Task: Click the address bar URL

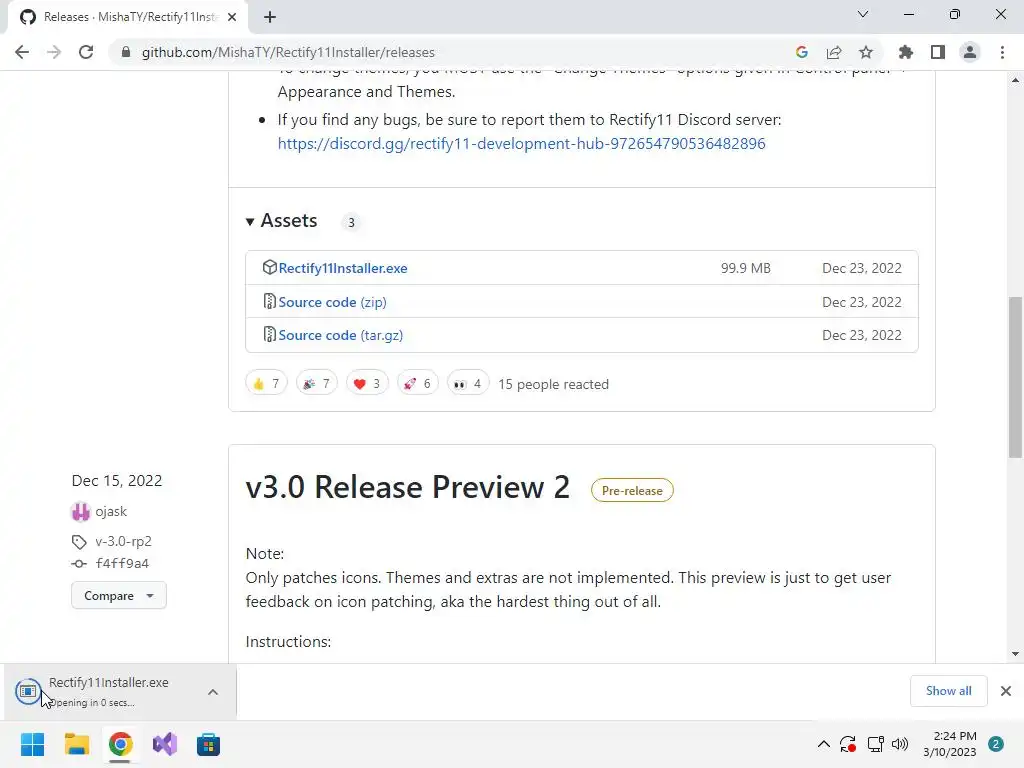Action: click(x=288, y=52)
